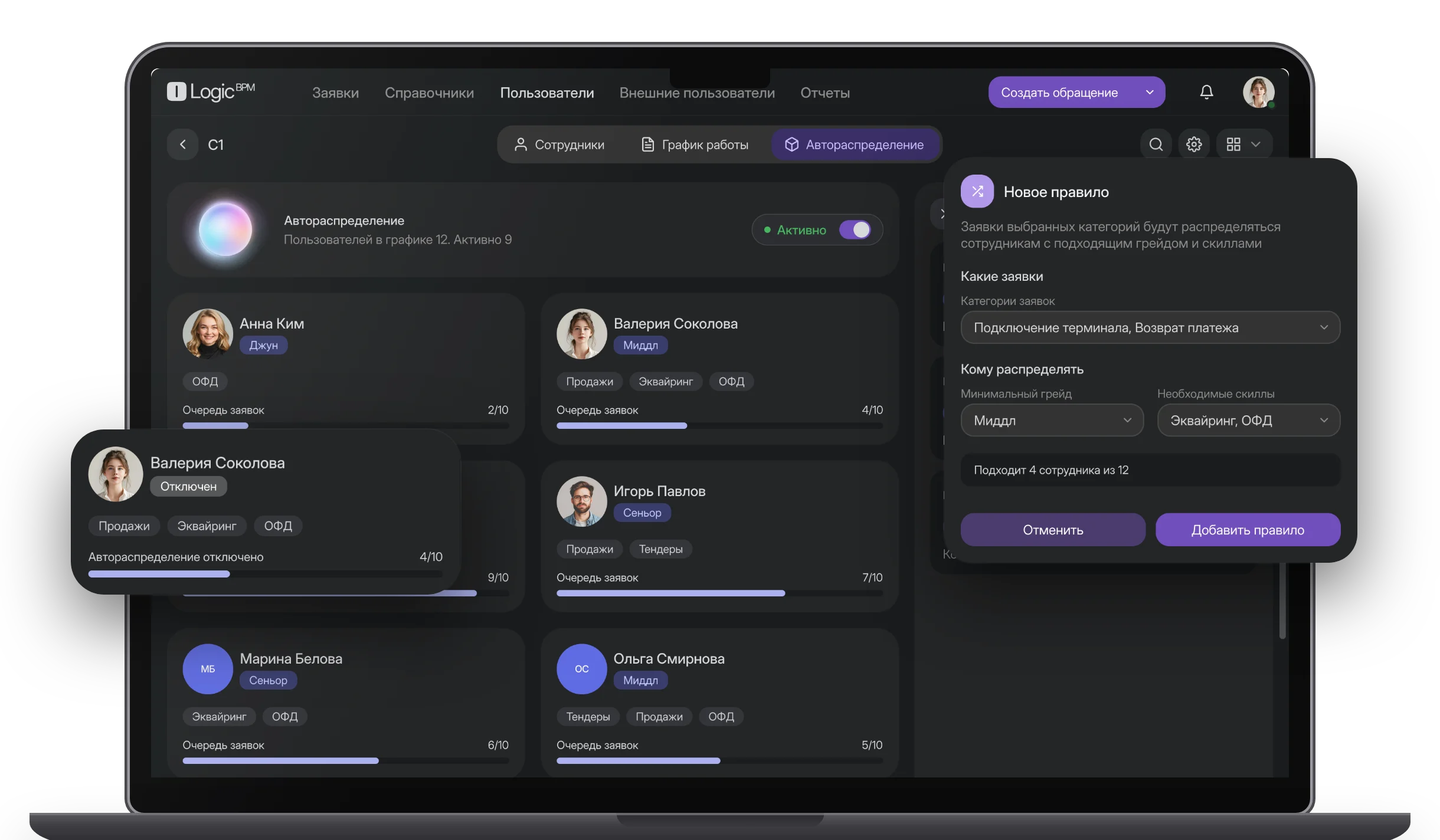Open the Отчеты menu item
The image size is (1440, 840).
(x=825, y=93)
